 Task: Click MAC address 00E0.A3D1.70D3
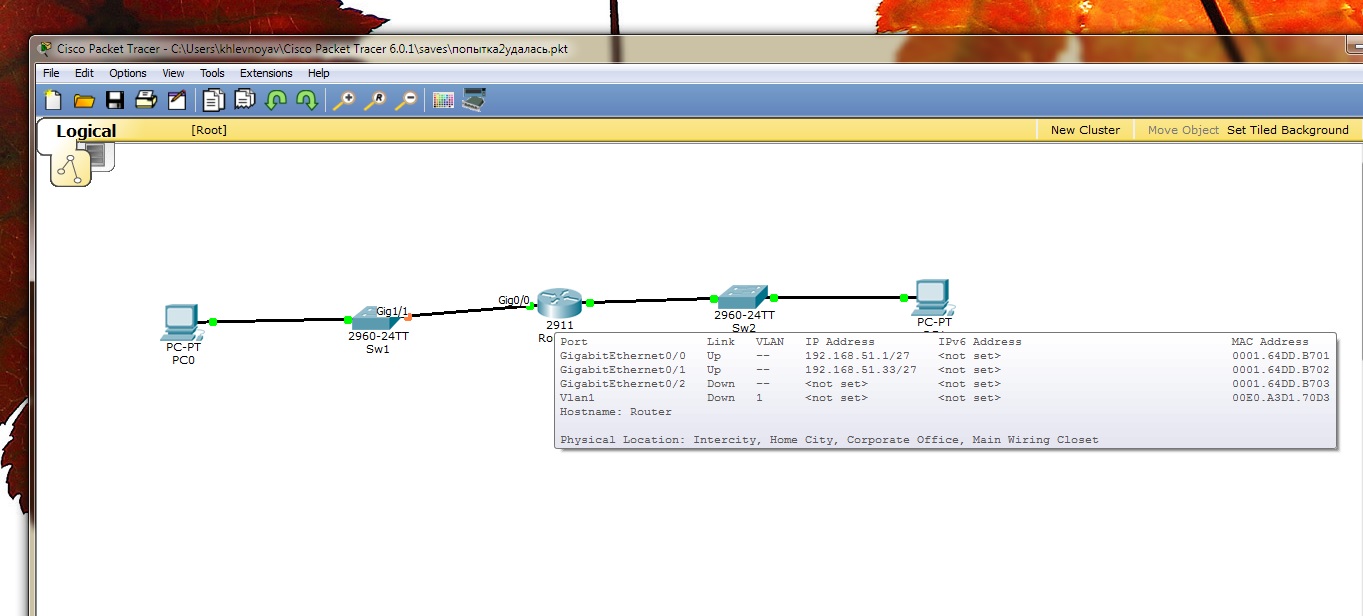pos(1281,398)
